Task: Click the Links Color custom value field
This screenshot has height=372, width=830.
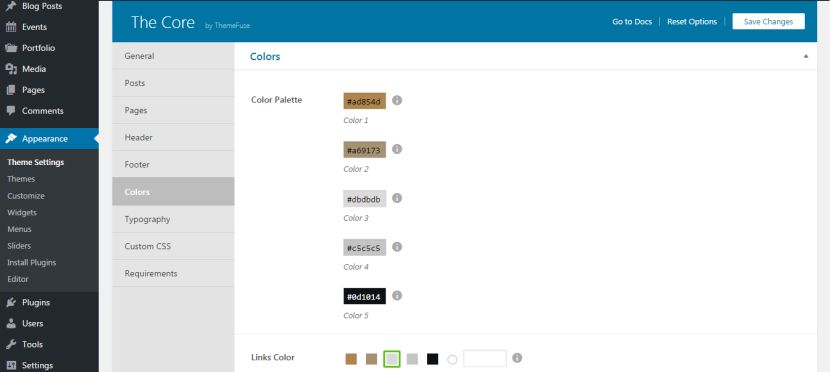Action: pyautogui.click(x=485, y=358)
